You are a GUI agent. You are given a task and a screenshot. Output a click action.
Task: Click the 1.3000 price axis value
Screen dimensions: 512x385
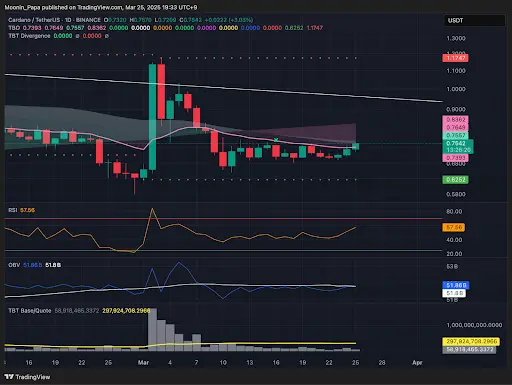point(456,38)
